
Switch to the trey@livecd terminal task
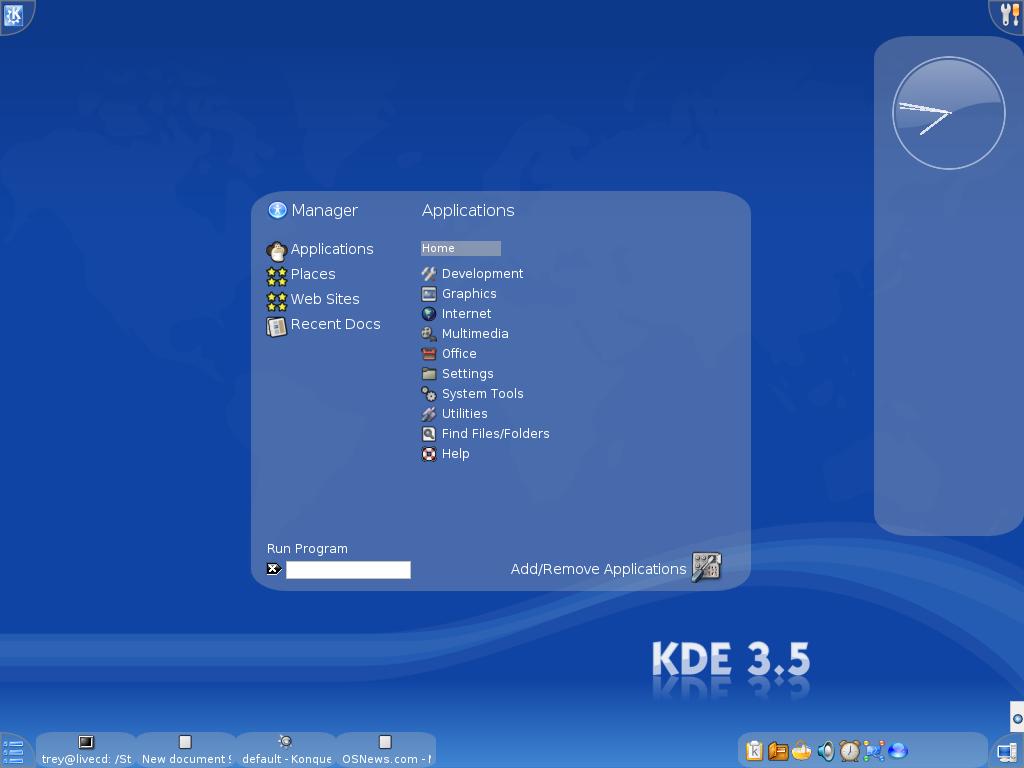86,750
